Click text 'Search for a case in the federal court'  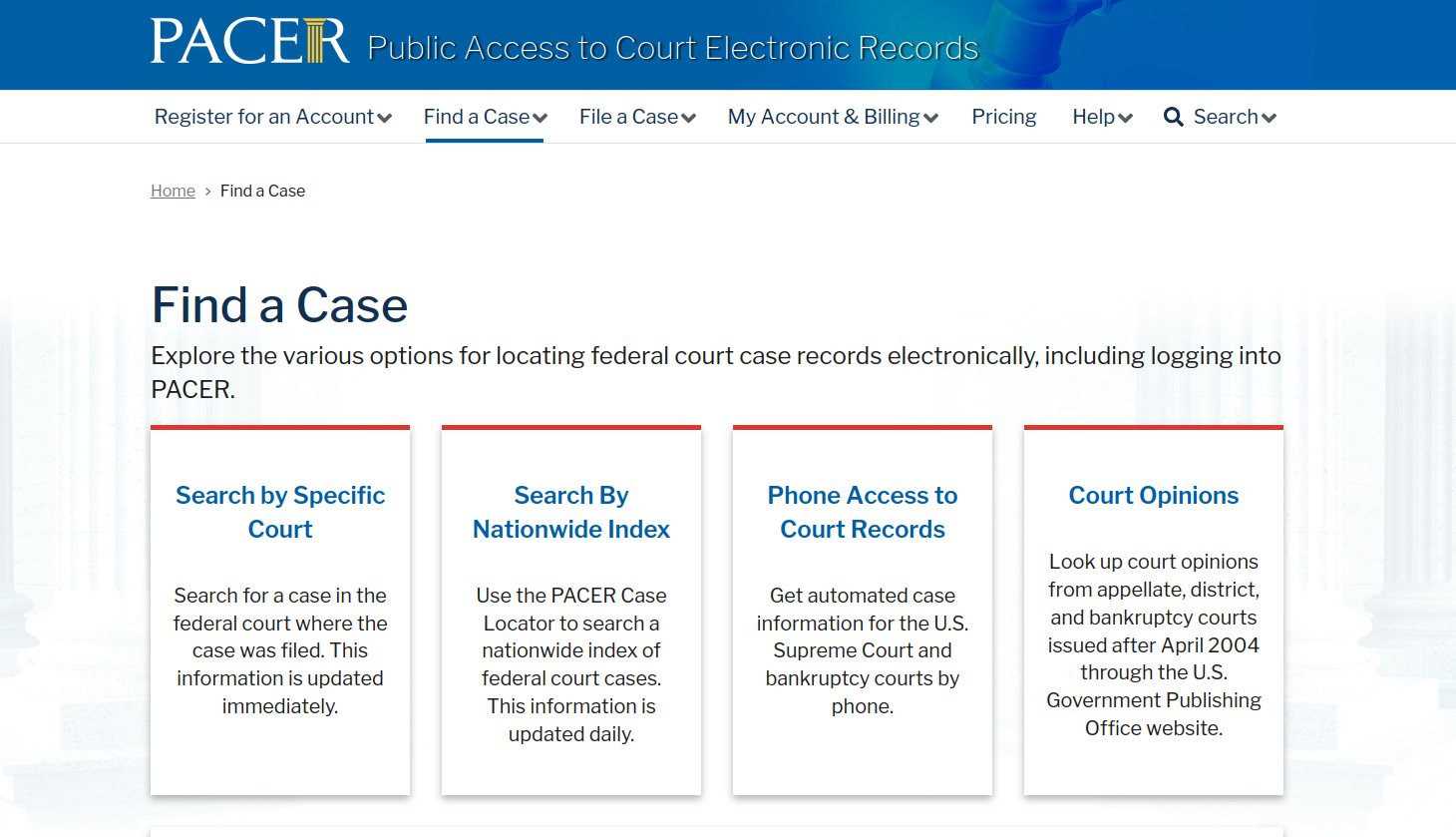click(x=280, y=609)
